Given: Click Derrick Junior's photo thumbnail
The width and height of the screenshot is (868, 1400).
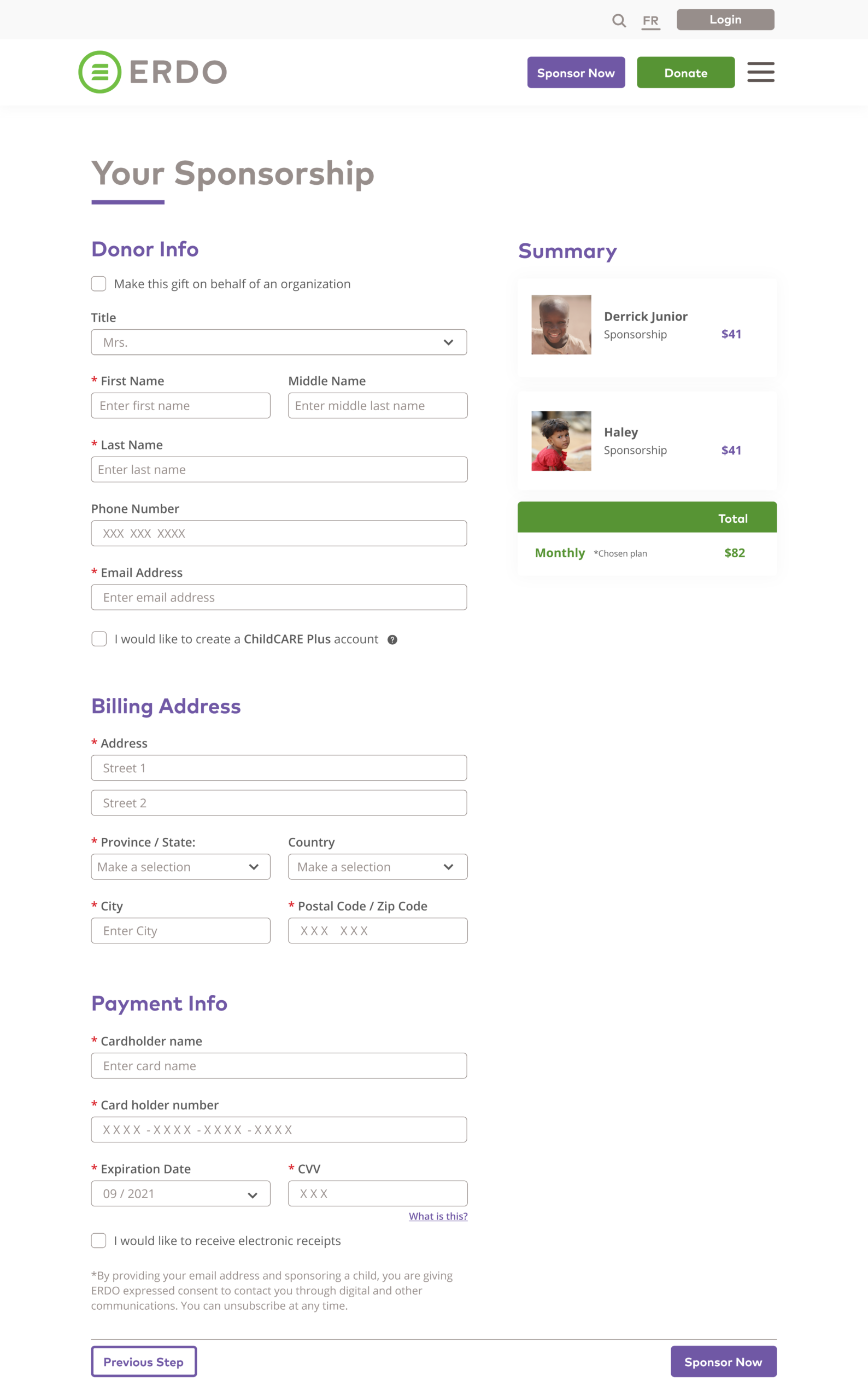Looking at the screenshot, I should [561, 324].
